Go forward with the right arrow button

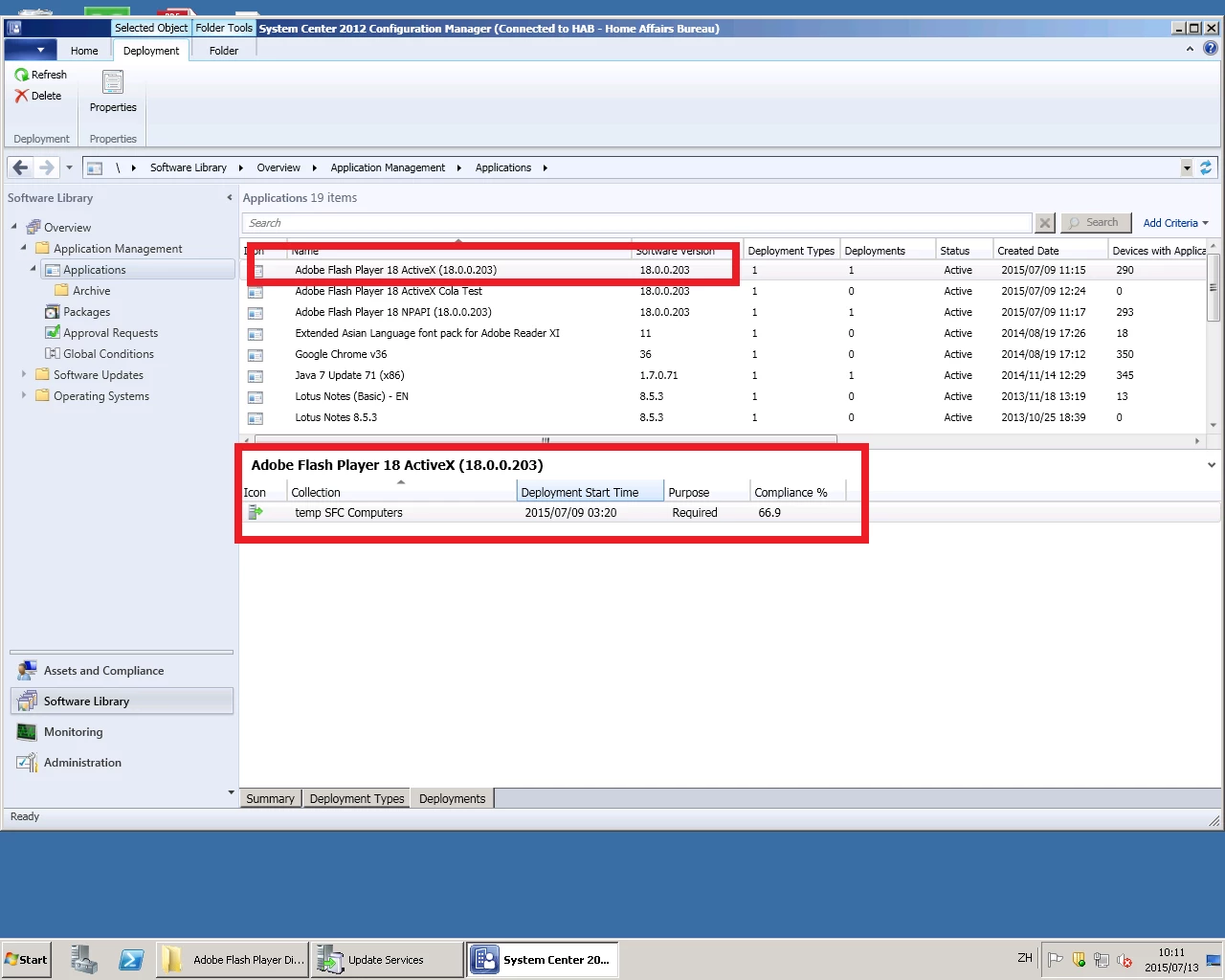[46, 167]
